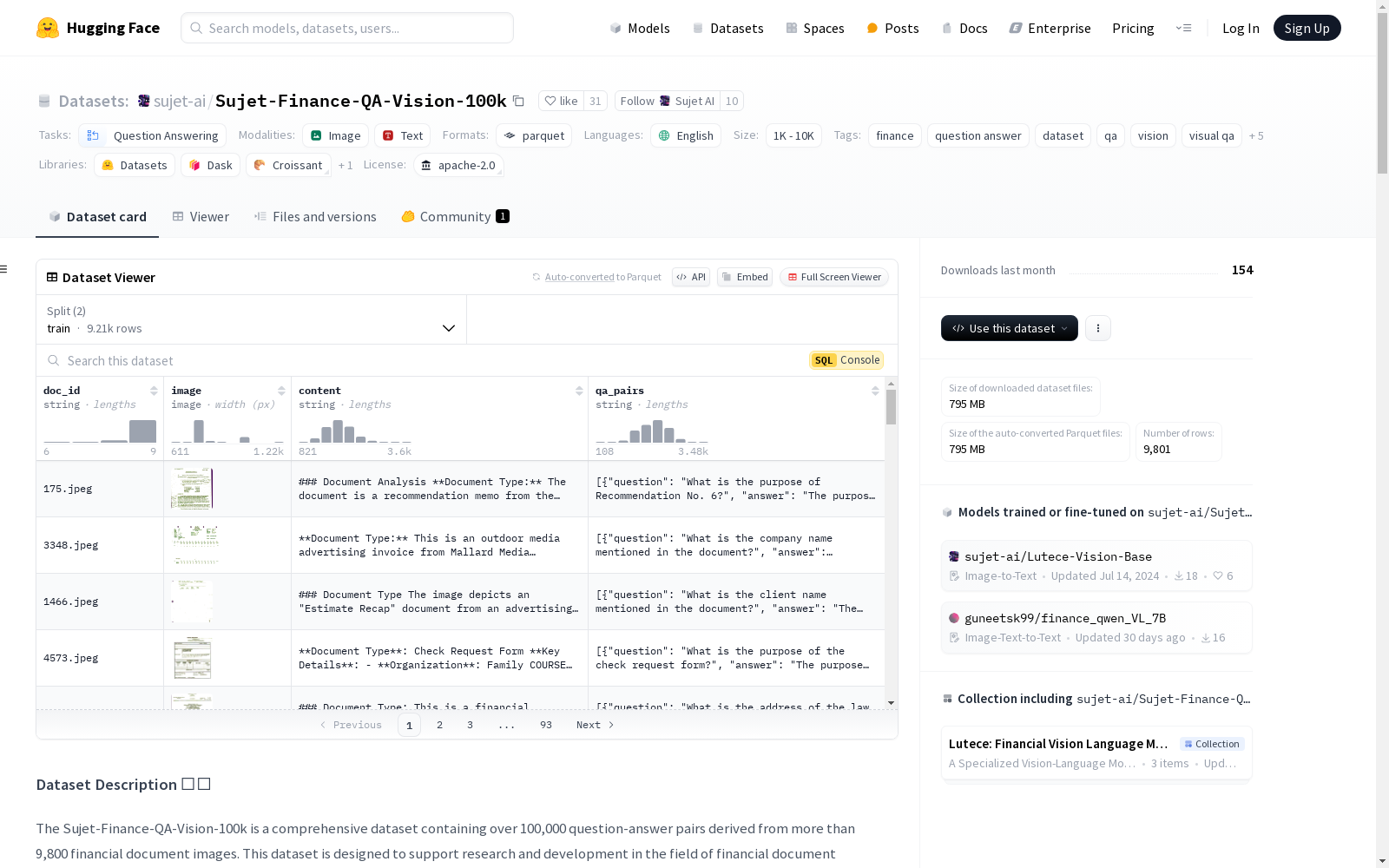Click the tallest doc_id histogram bar
Viewport: 1389px width, 868px height.
pyautogui.click(x=142, y=431)
